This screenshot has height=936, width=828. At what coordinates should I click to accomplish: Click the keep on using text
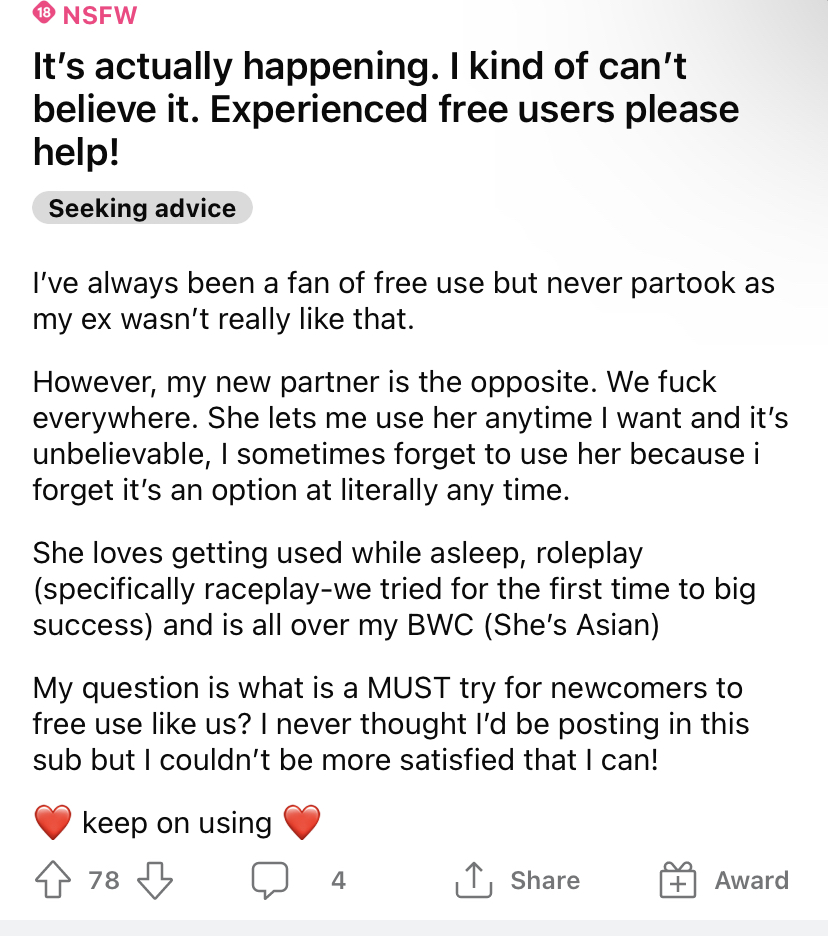point(177,823)
